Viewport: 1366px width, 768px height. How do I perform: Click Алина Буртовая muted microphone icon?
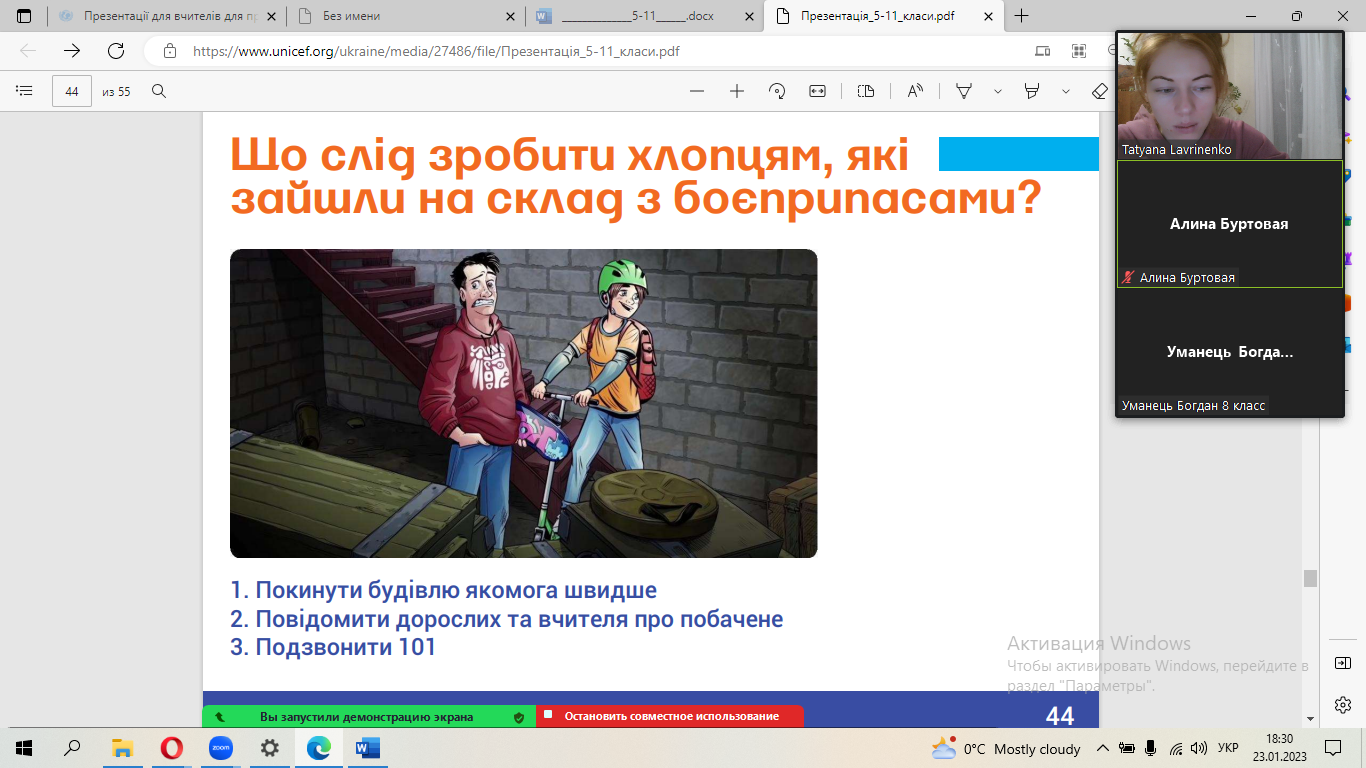point(1128,278)
